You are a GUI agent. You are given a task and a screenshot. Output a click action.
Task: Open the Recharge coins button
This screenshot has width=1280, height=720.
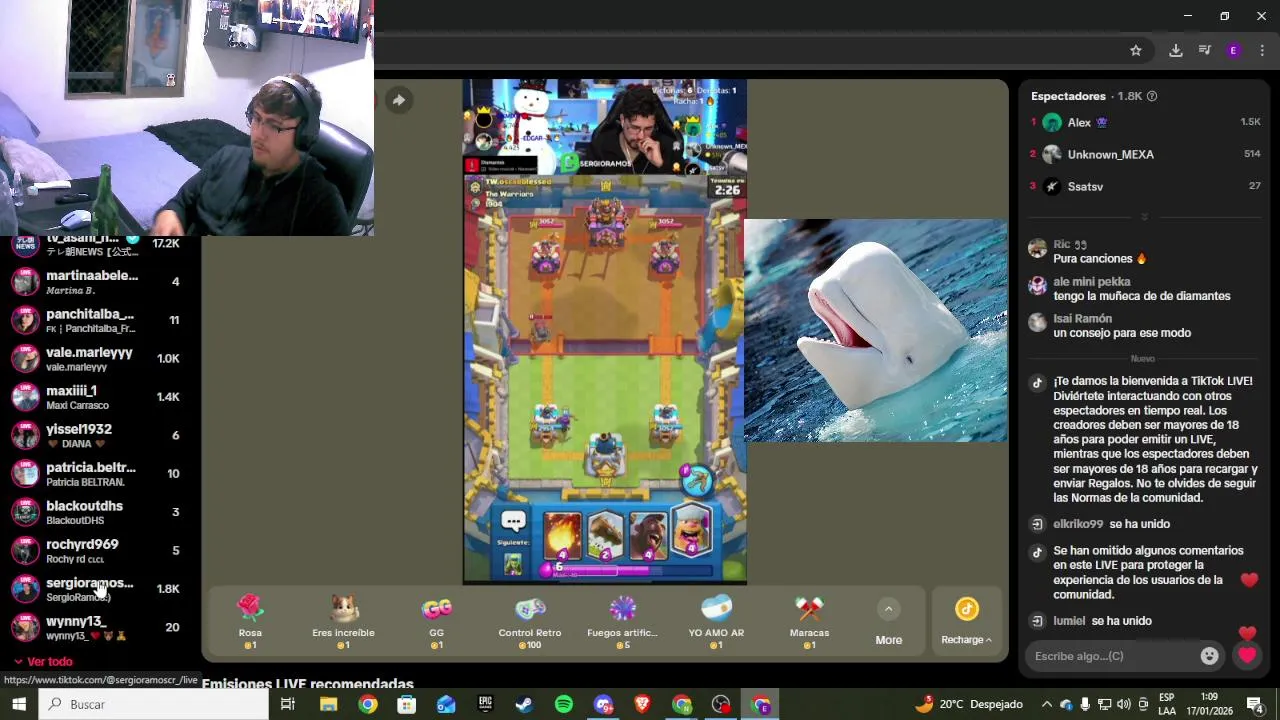click(966, 621)
